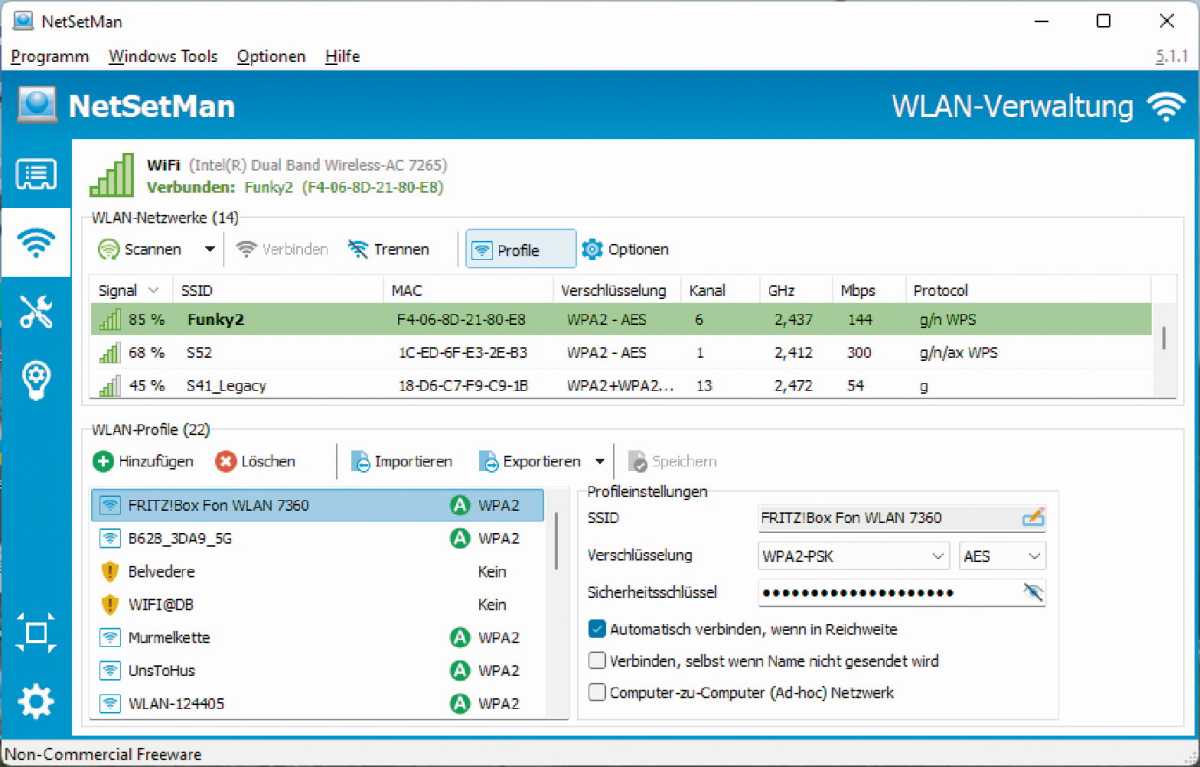Select the FRITZ!Box Fon WLAN 7360 profile
The height and width of the screenshot is (767, 1200).
click(318, 506)
